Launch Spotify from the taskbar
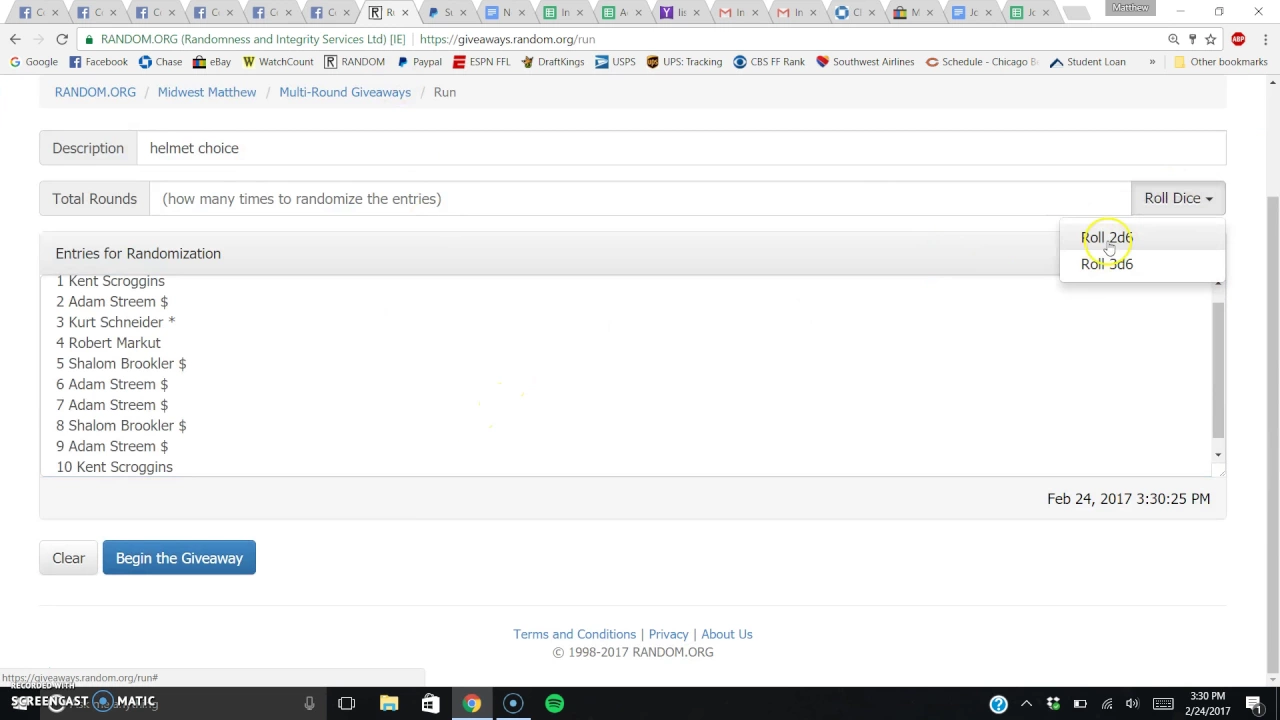1280x720 pixels. 554,703
